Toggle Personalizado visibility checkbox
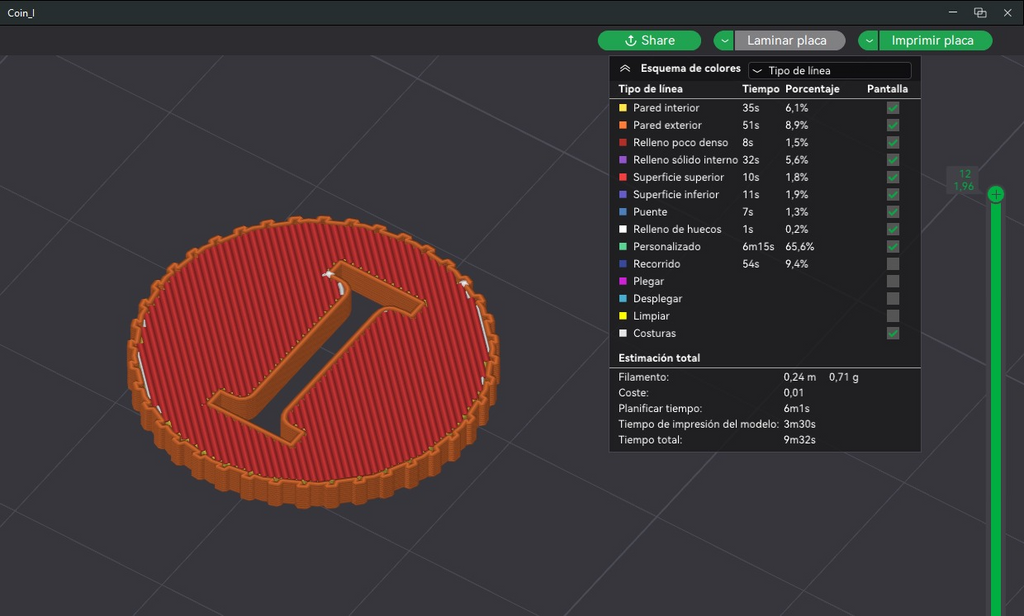1024x616 pixels. (x=893, y=246)
